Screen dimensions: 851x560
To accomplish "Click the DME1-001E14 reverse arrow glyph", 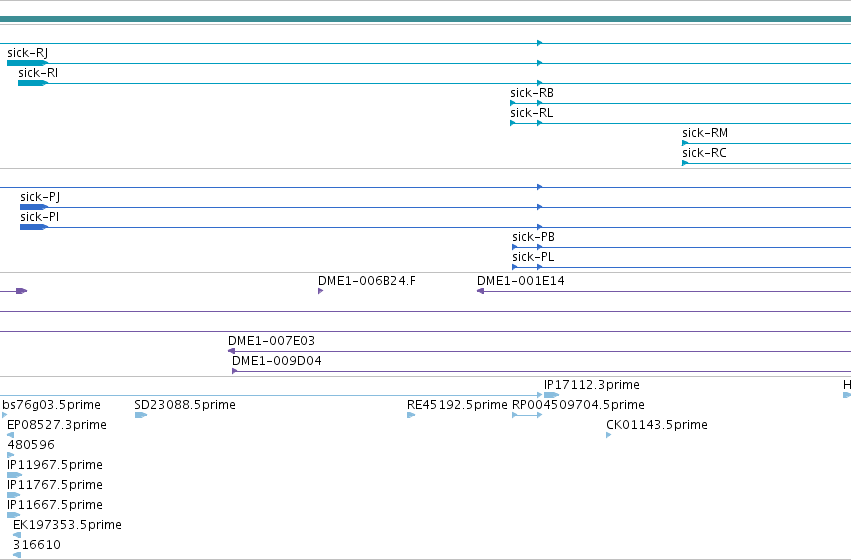I will (480, 291).
